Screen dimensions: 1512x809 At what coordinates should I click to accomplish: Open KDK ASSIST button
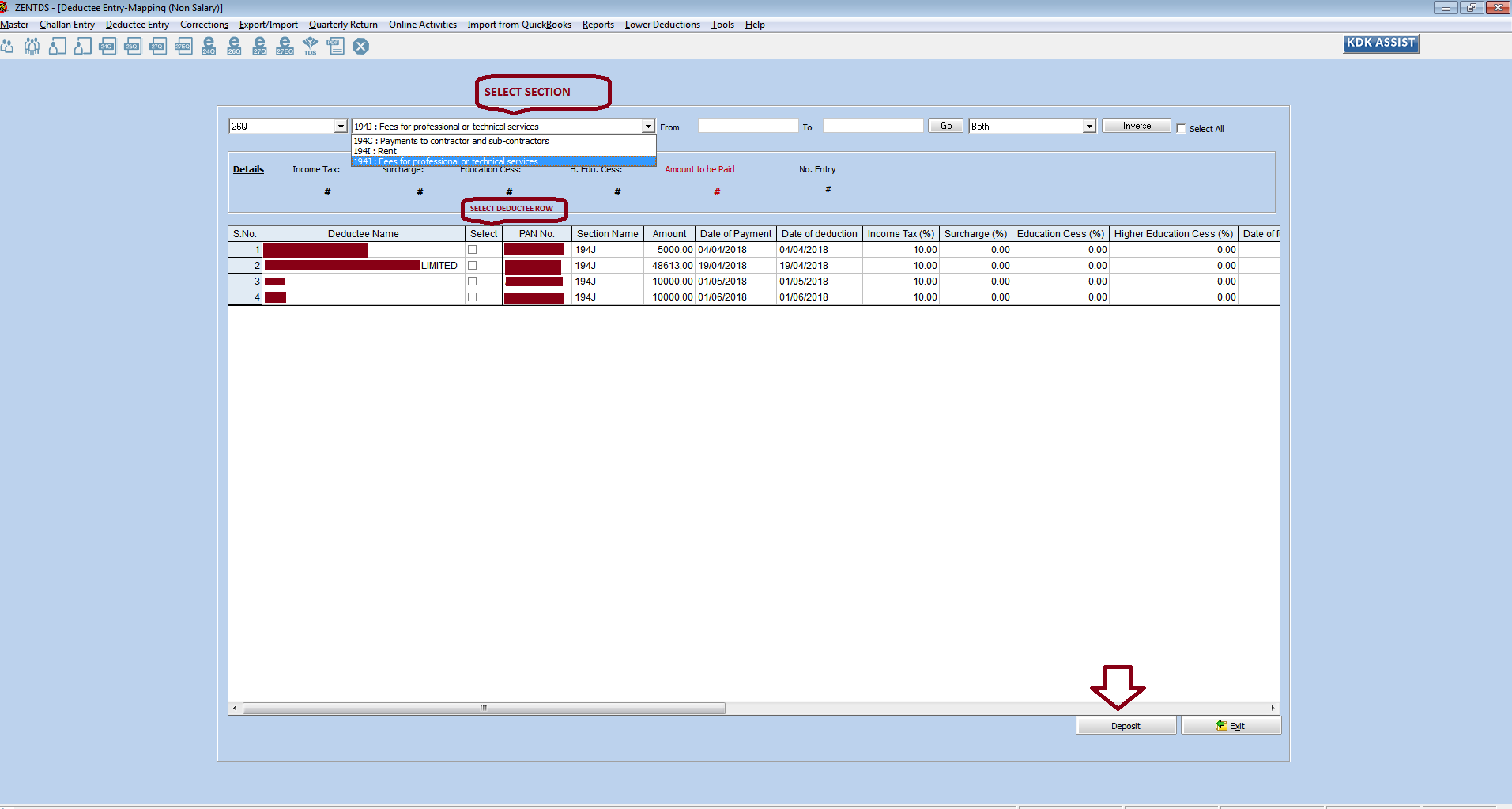(1381, 43)
